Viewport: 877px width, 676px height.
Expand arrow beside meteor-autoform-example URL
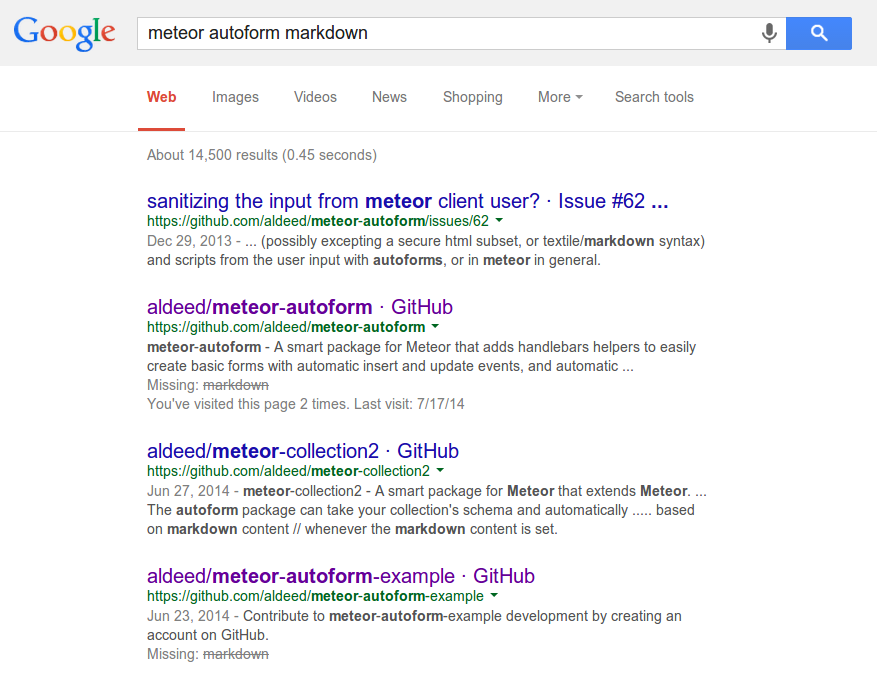494,595
